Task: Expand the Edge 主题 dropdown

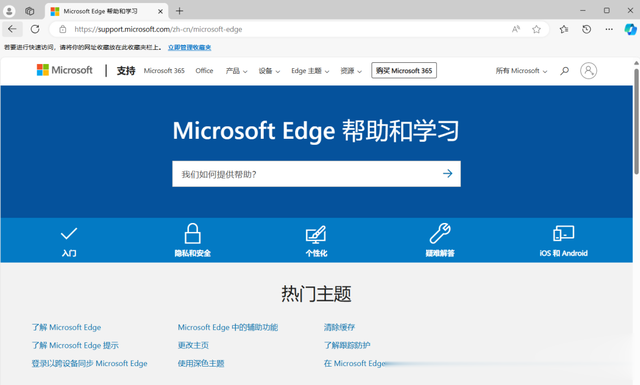Action: (310, 71)
